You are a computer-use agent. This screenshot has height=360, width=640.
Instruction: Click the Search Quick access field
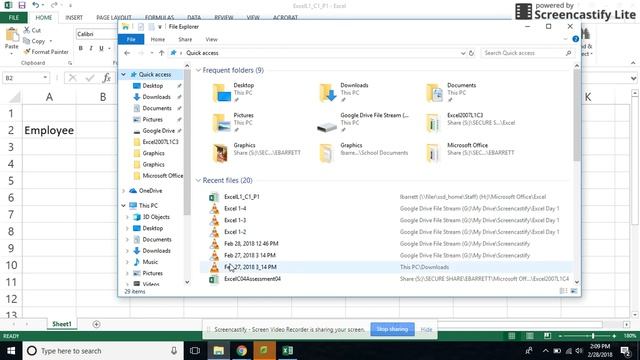coord(527,53)
